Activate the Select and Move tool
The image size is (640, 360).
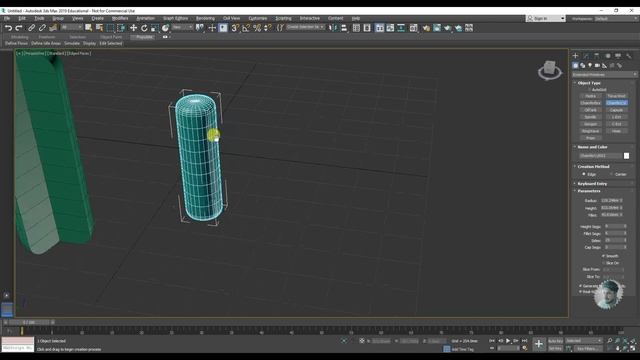[133, 28]
